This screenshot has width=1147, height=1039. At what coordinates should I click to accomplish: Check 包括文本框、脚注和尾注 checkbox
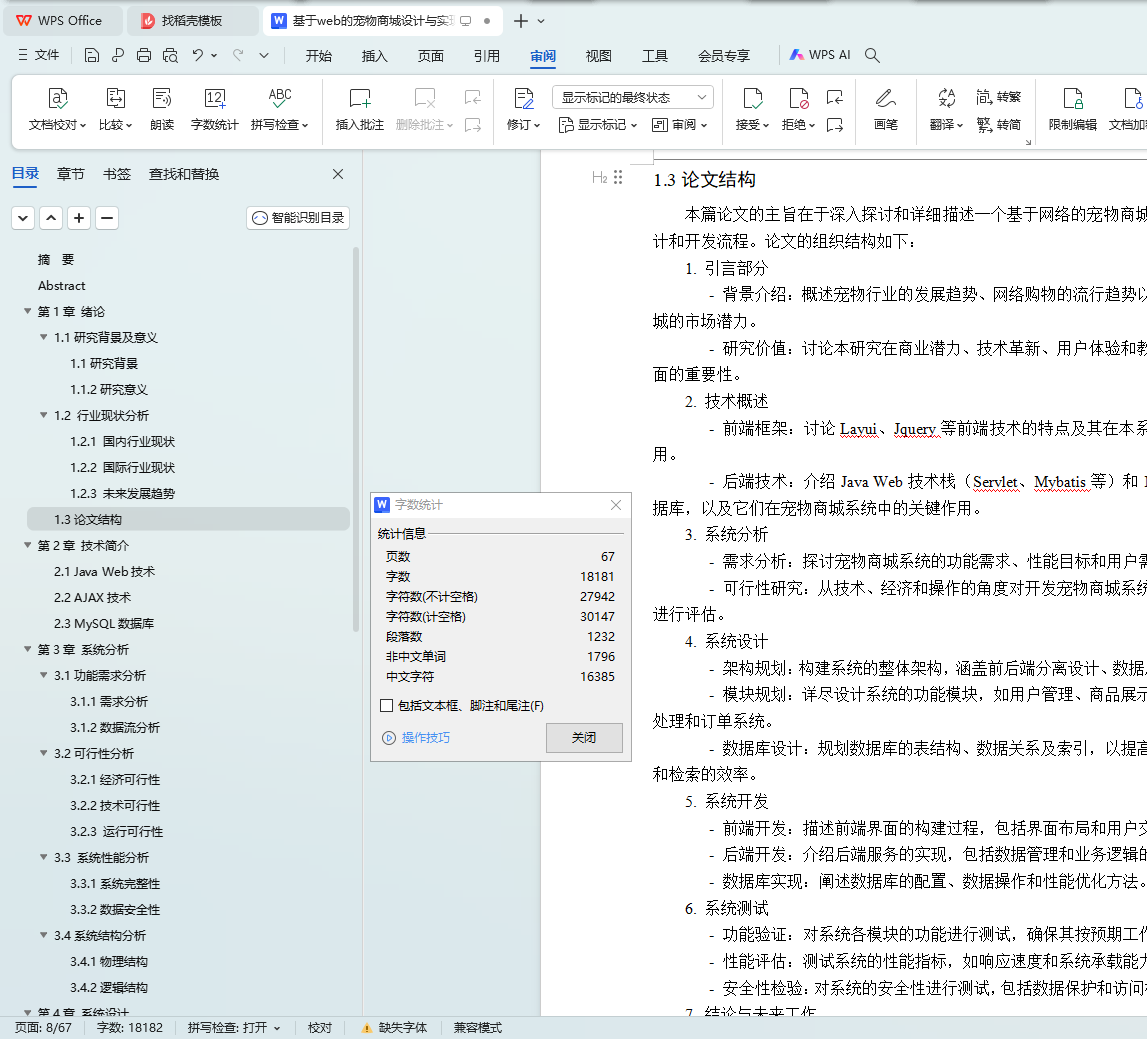click(x=387, y=705)
